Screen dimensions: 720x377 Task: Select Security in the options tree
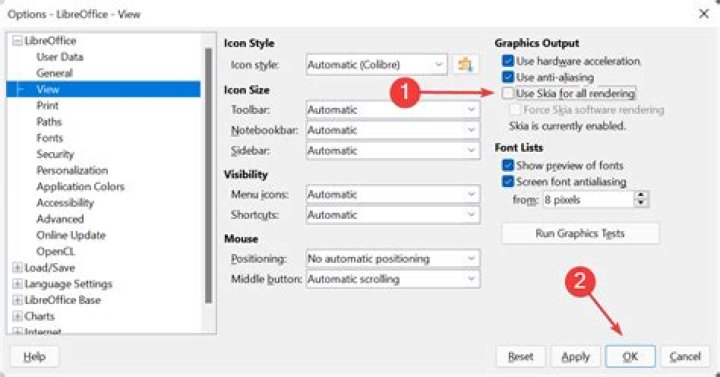click(x=55, y=154)
